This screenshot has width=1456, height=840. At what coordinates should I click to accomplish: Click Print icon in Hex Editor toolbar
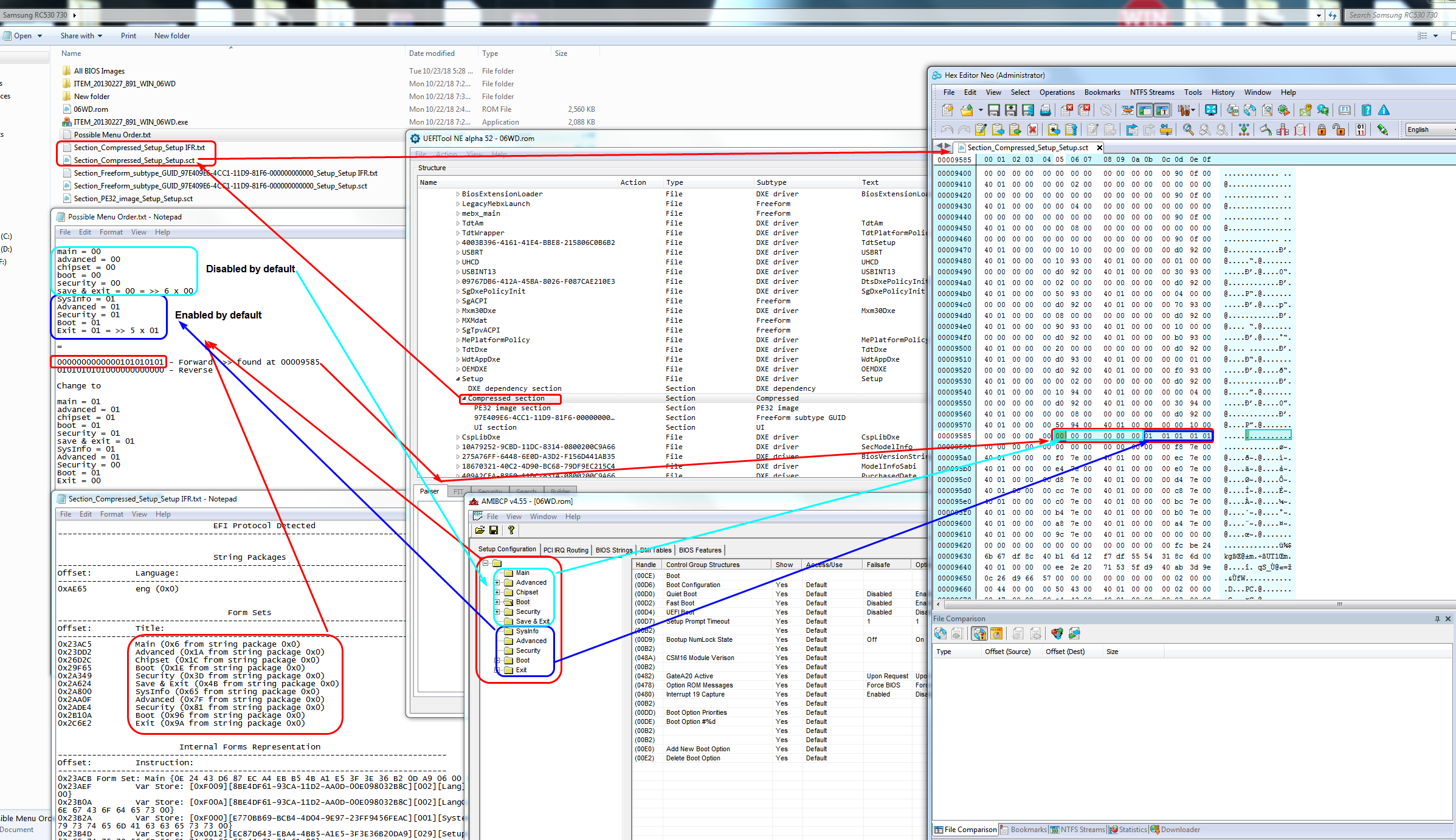coord(1045,110)
